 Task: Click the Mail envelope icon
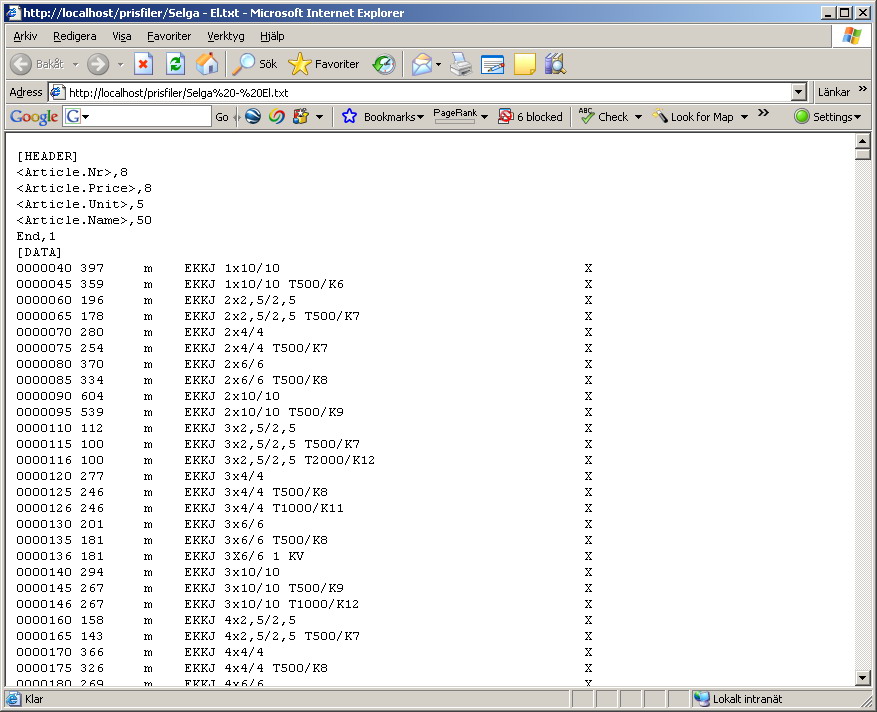422,64
